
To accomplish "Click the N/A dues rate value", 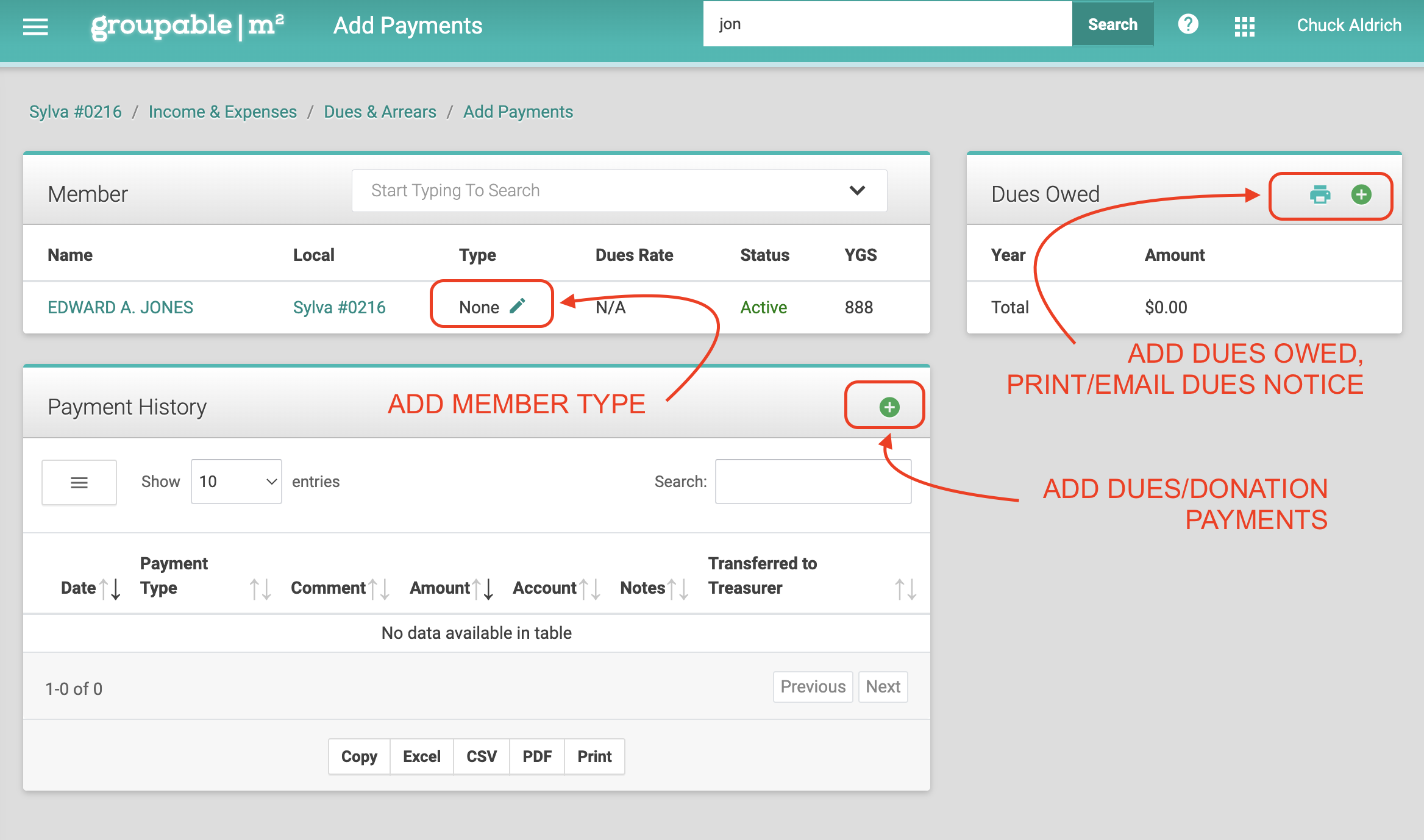I will click(x=611, y=307).
